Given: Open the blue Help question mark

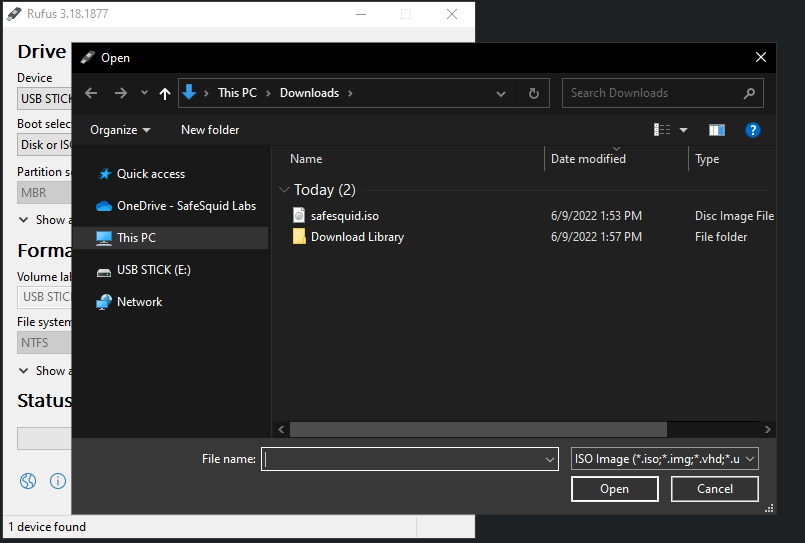Looking at the screenshot, I should (752, 130).
